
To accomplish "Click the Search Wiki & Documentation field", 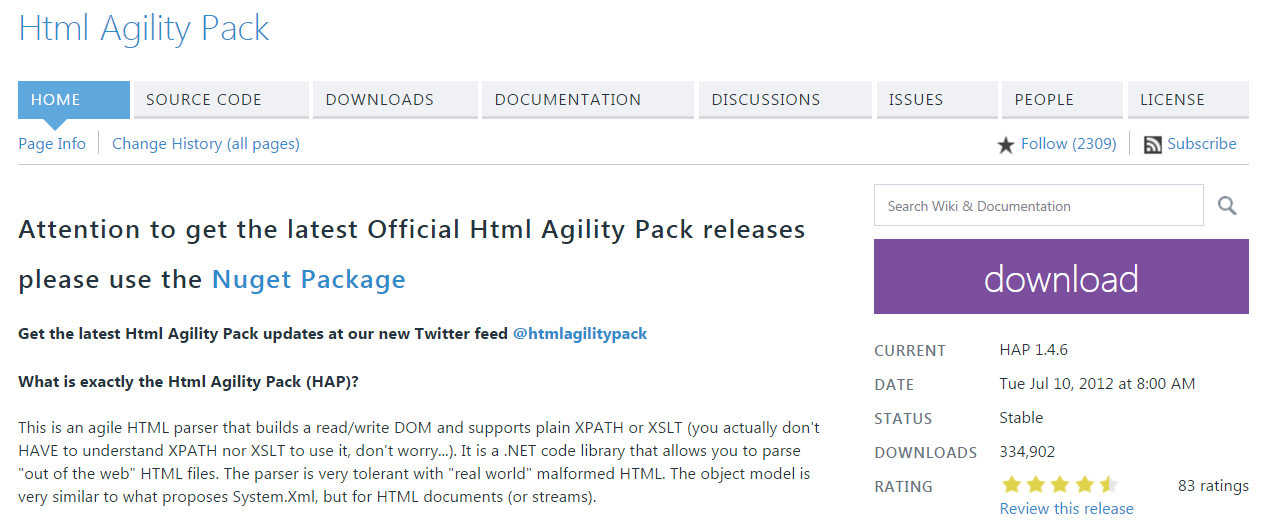I will tap(1038, 205).
